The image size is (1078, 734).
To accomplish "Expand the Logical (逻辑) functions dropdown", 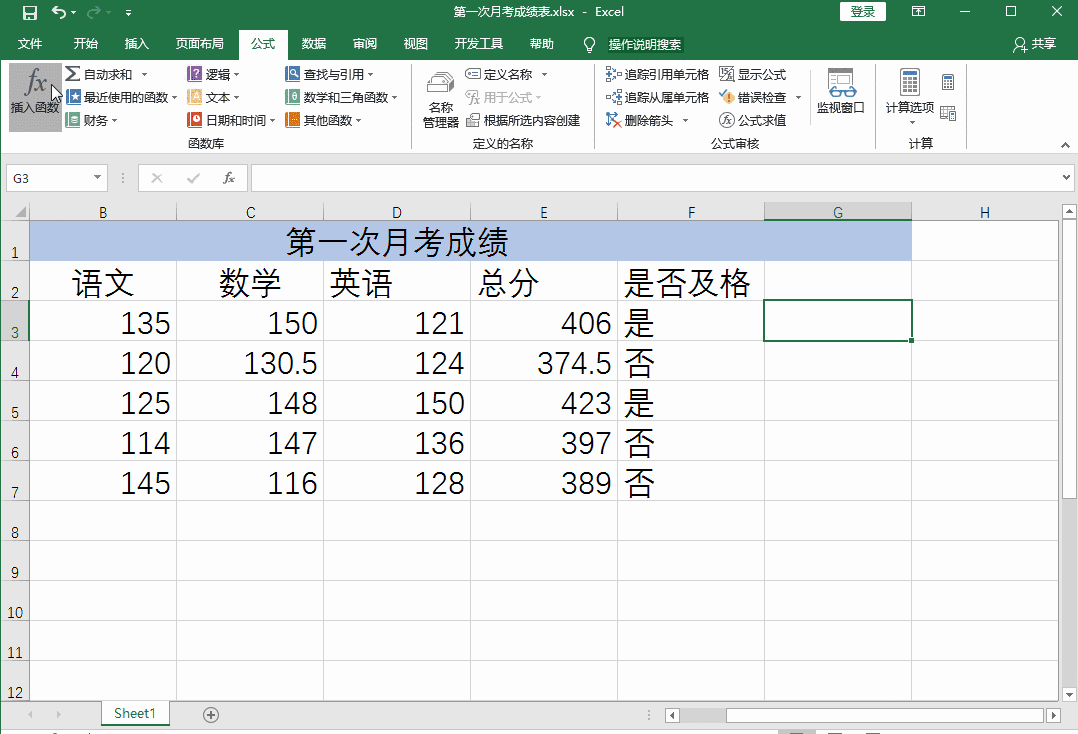I will tap(213, 74).
